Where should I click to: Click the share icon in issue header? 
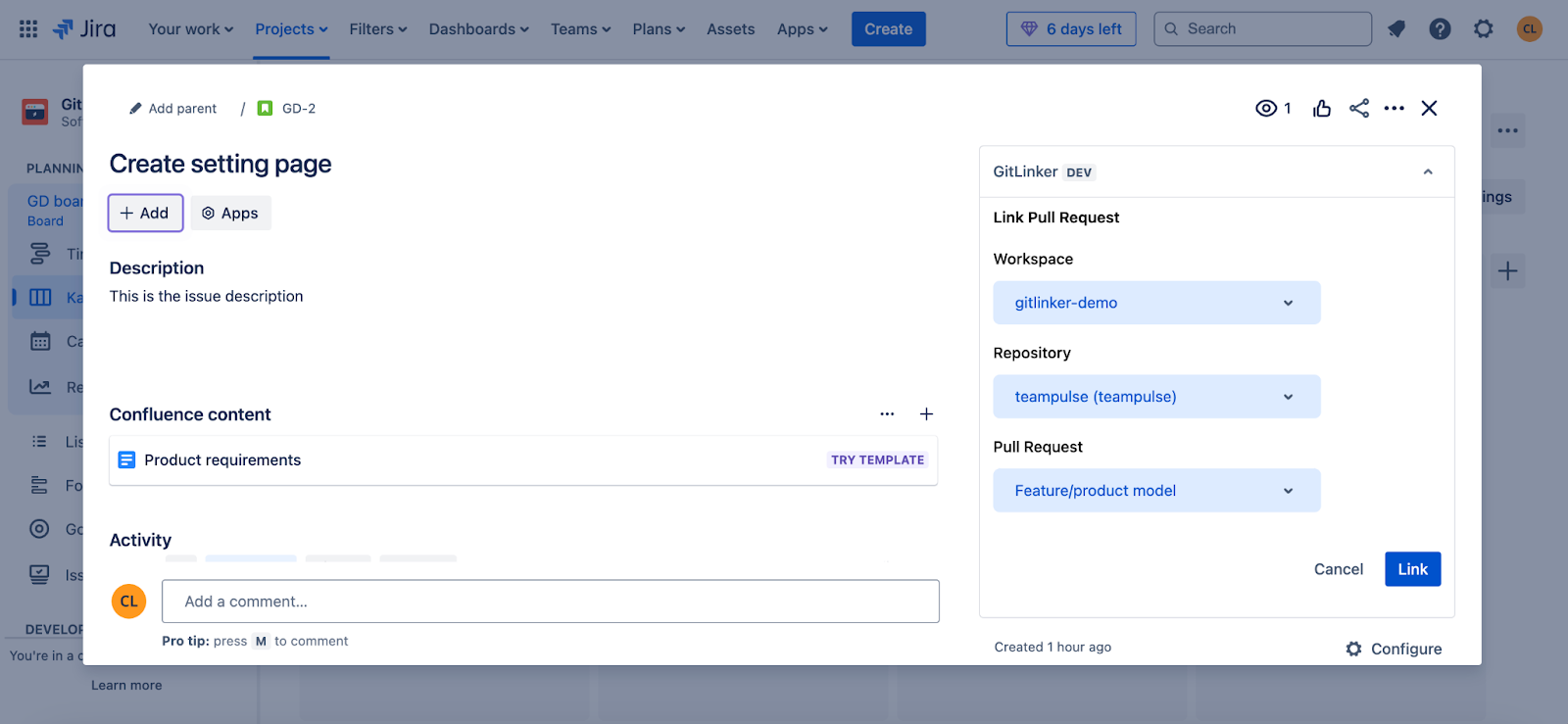pyautogui.click(x=1359, y=109)
